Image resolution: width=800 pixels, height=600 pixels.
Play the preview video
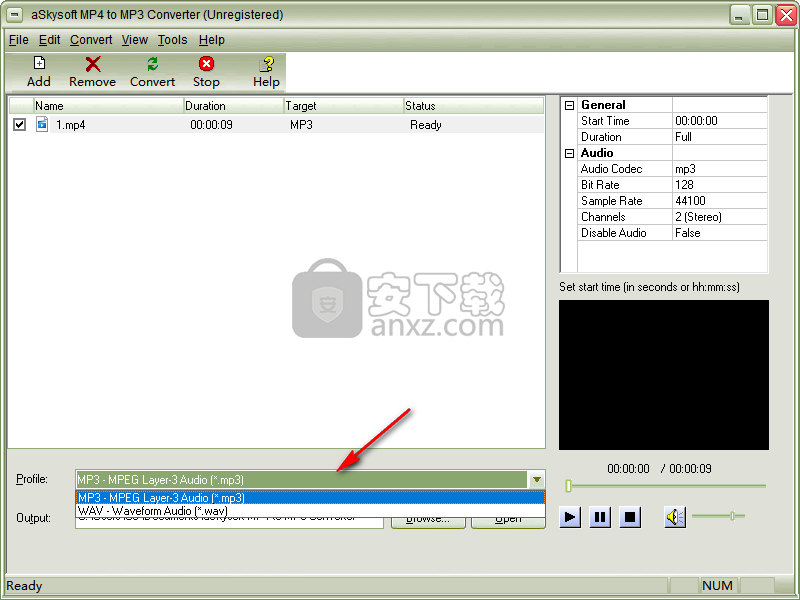[570, 517]
